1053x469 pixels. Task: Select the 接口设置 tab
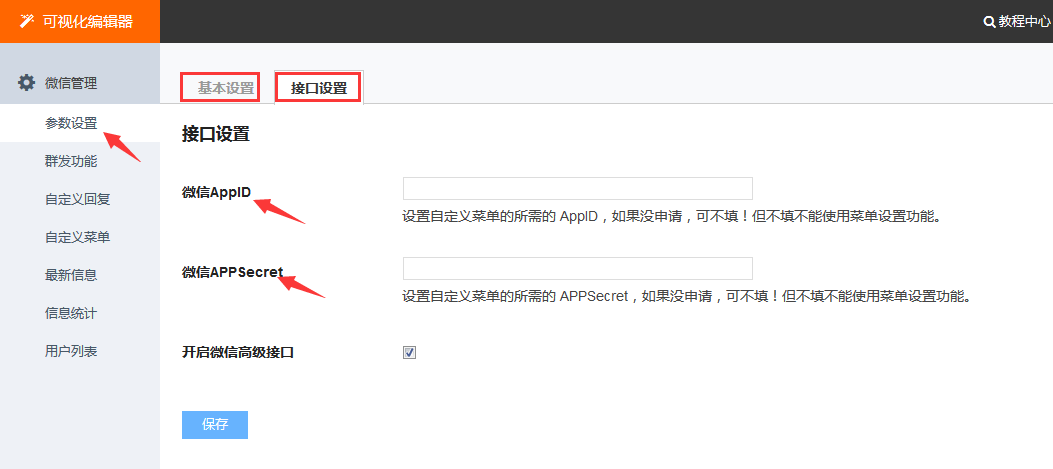pos(319,88)
